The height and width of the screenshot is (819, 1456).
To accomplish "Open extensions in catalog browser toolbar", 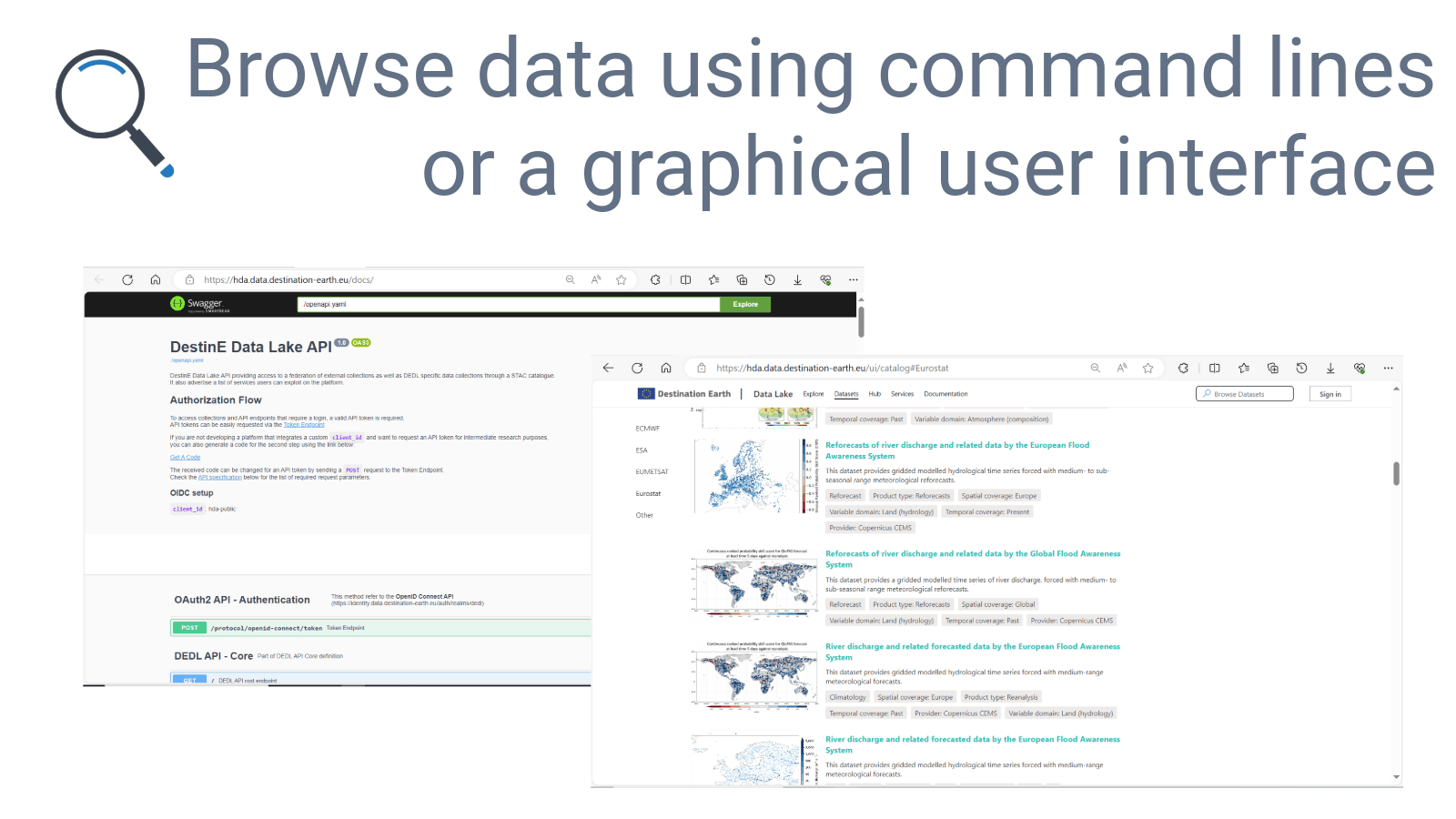I will tap(1183, 369).
